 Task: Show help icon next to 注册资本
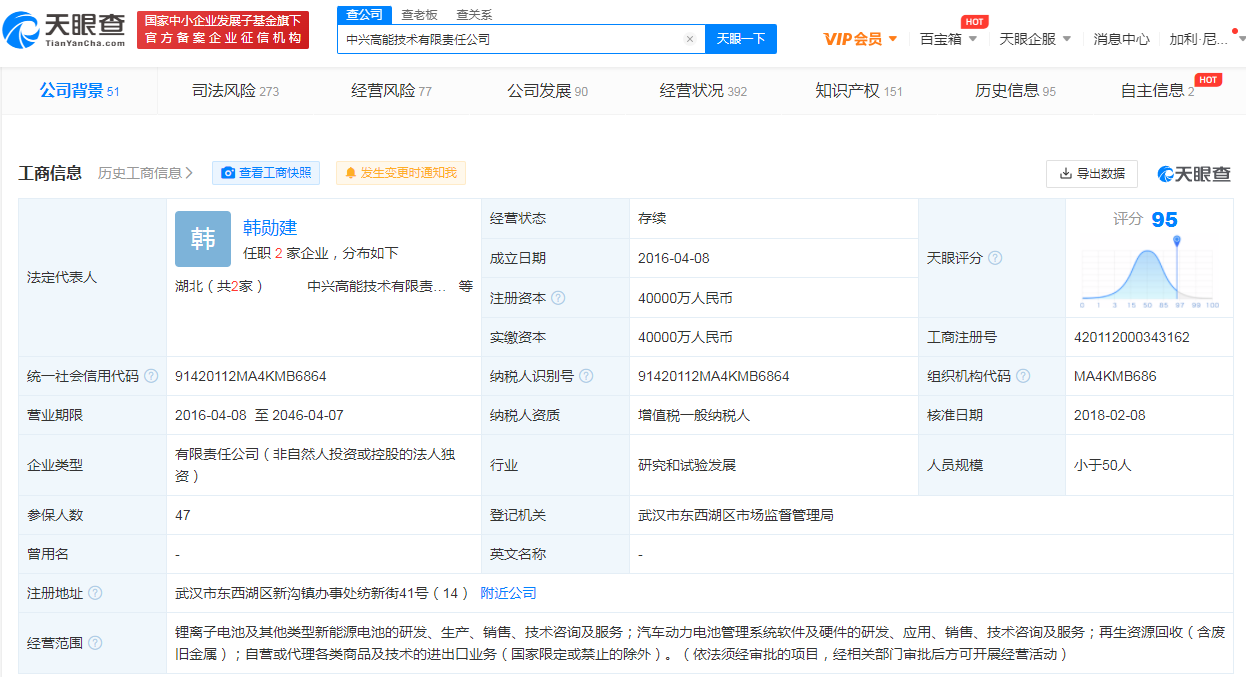558,298
